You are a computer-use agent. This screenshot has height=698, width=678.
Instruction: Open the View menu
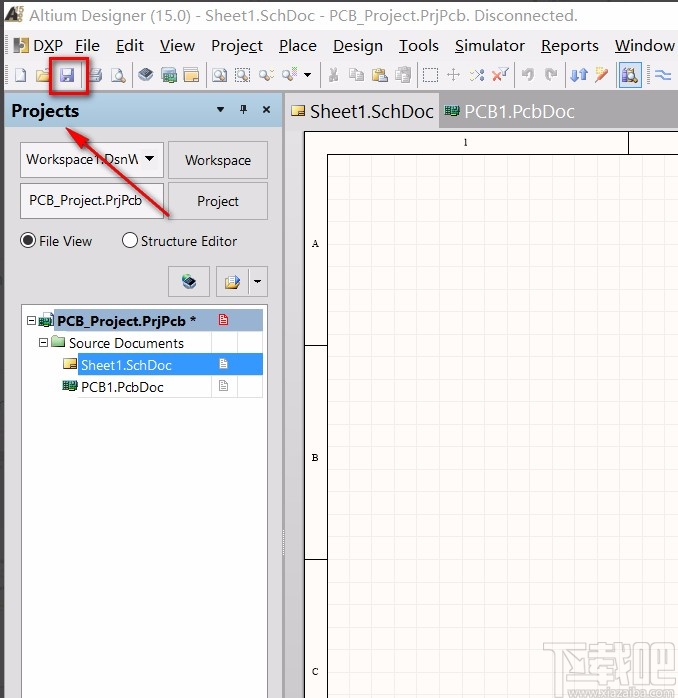click(177, 46)
